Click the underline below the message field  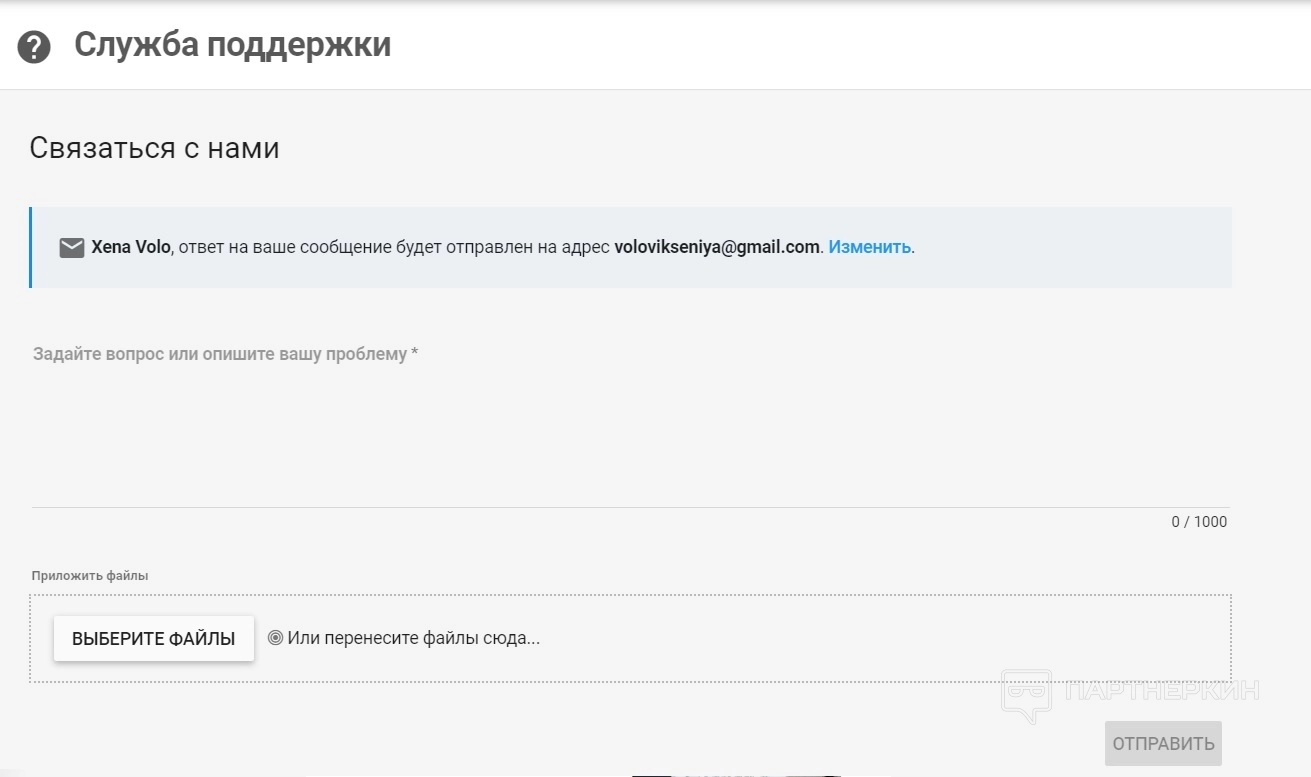point(630,507)
